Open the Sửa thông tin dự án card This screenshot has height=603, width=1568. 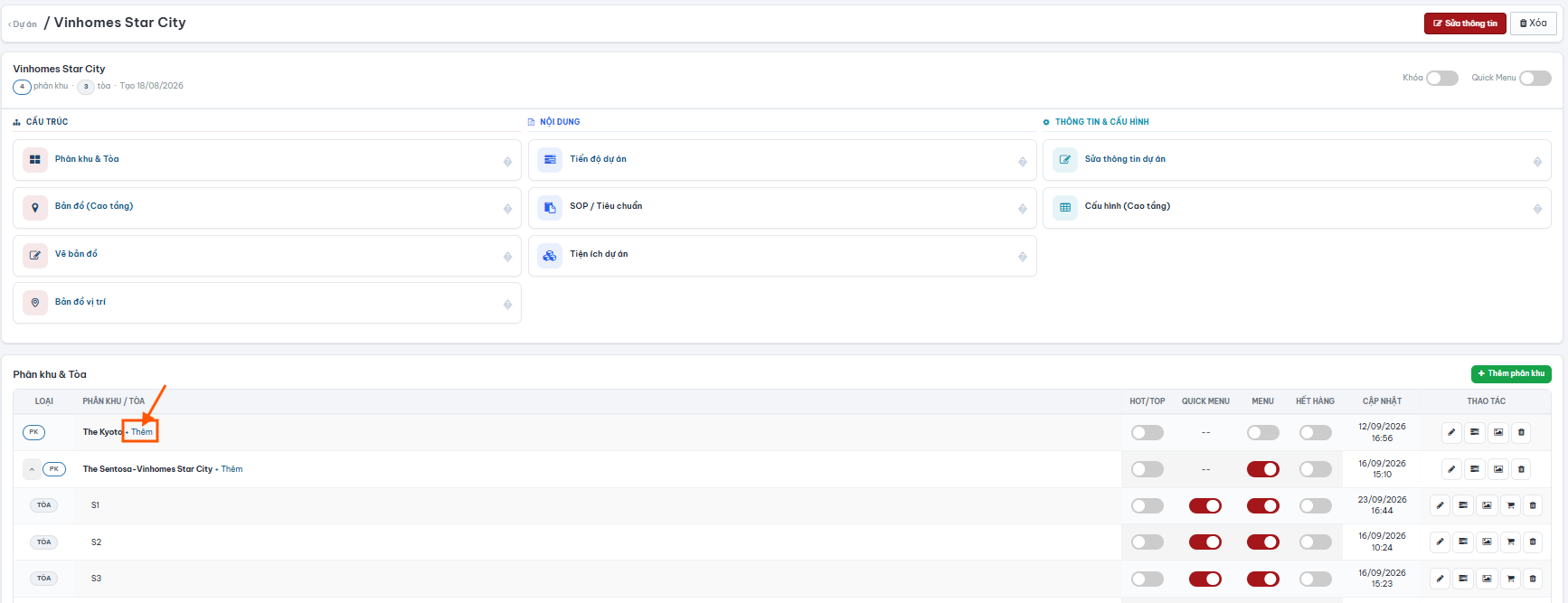tap(1297, 160)
